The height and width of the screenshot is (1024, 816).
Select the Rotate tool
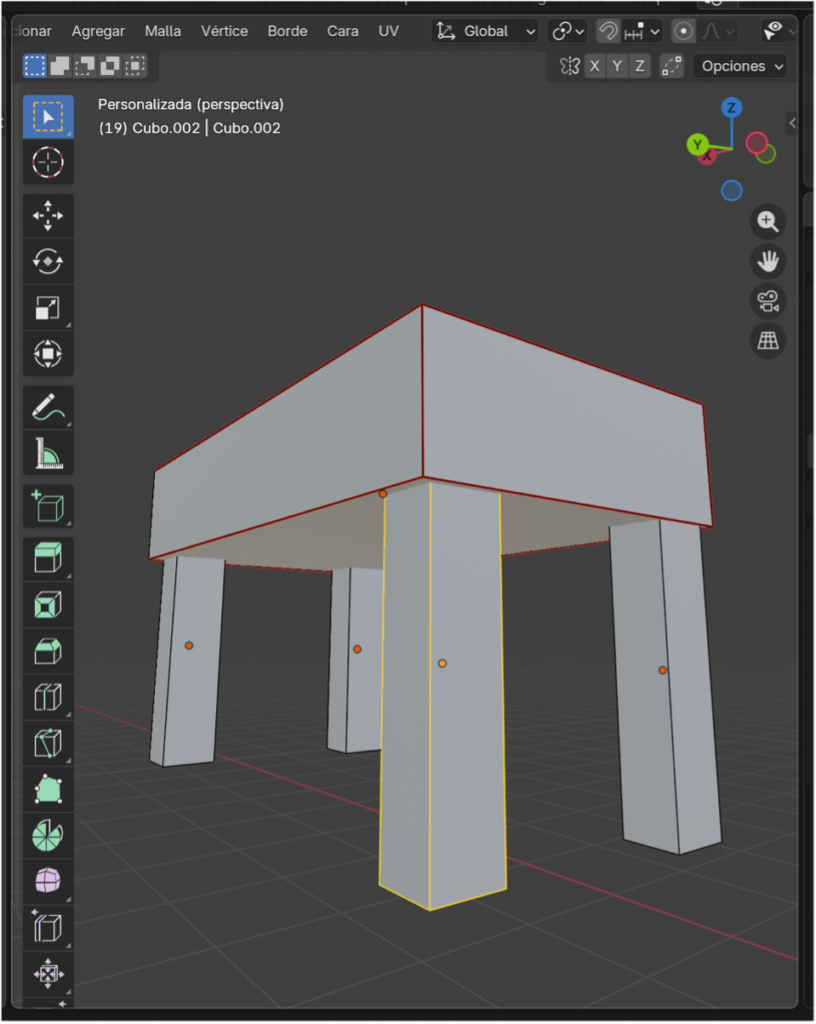click(x=48, y=262)
